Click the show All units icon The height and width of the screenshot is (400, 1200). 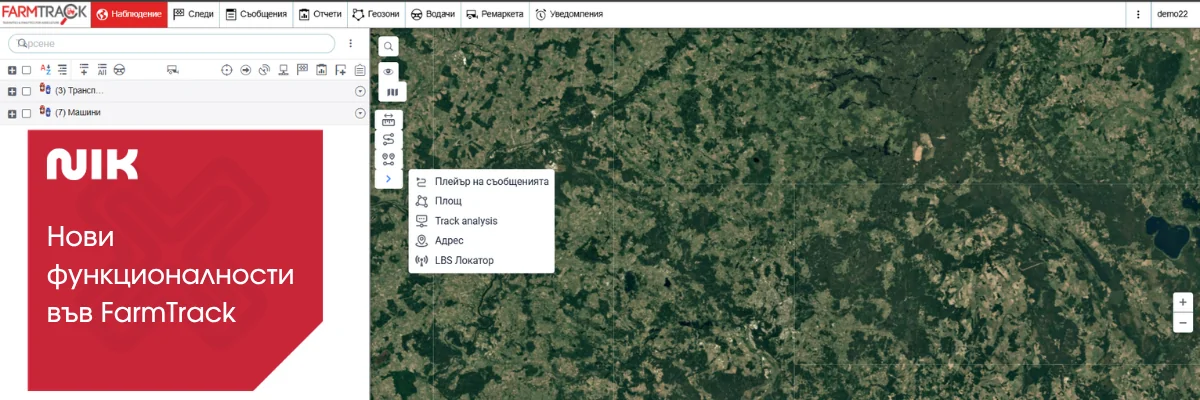click(102, 70)
